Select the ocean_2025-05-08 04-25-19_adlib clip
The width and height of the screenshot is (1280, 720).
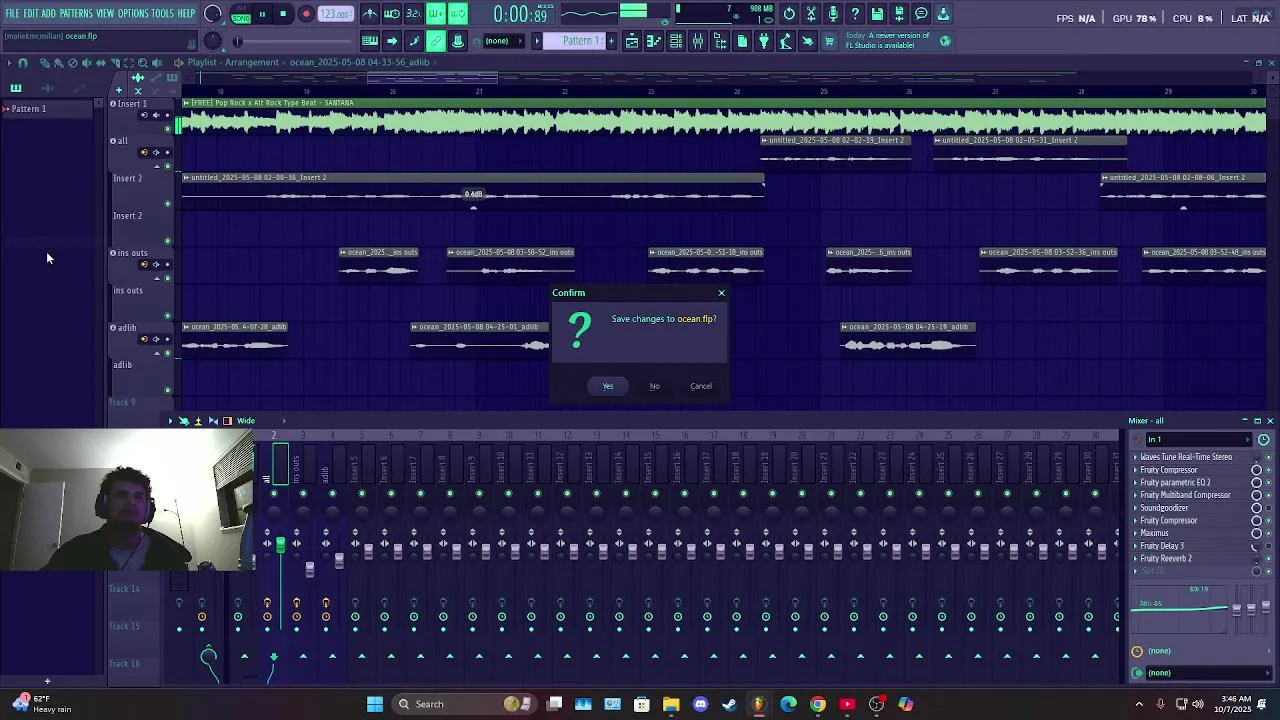click(908, 339)
